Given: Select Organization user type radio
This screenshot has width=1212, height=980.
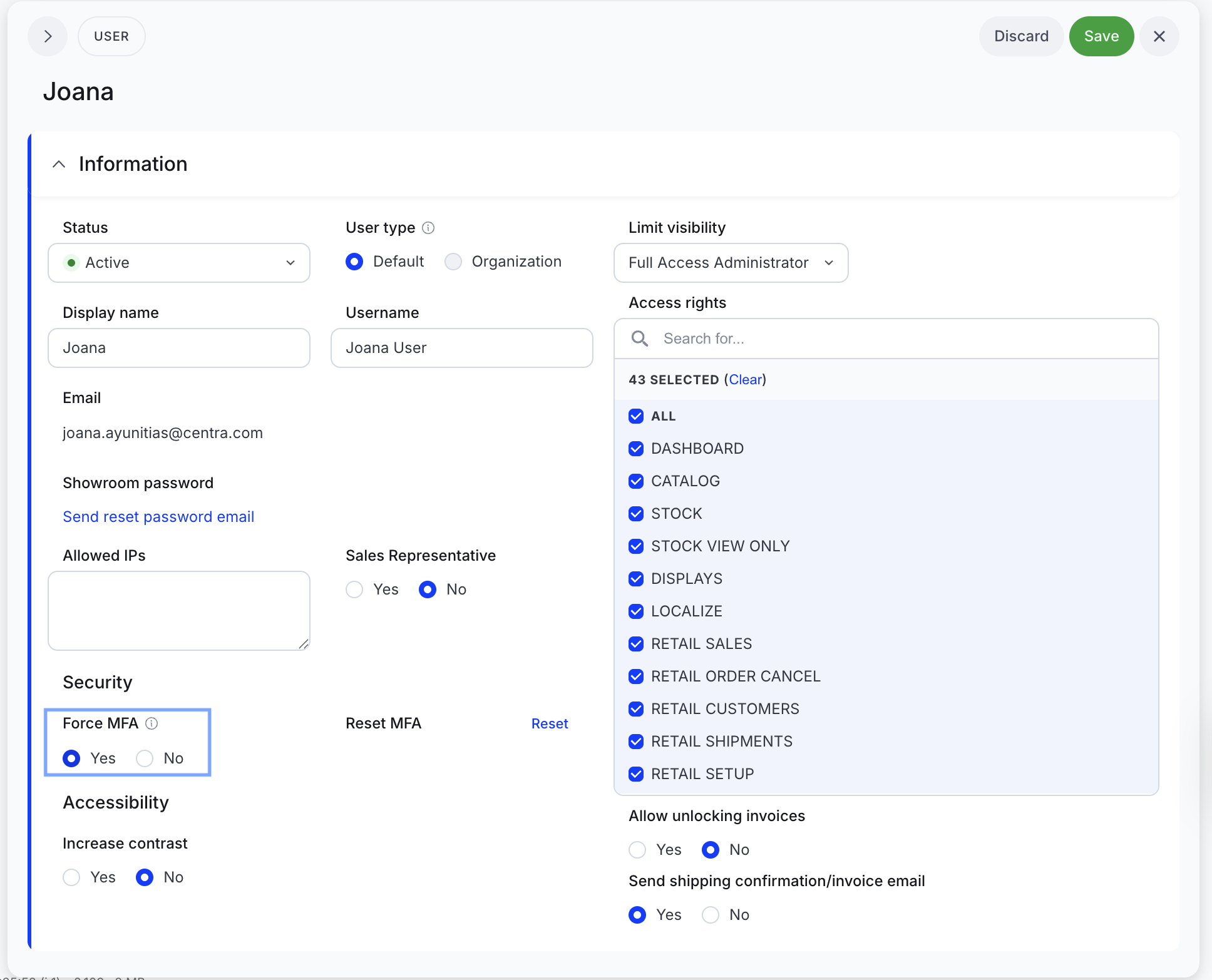Looking at the screenshot, I should [453, 262].
